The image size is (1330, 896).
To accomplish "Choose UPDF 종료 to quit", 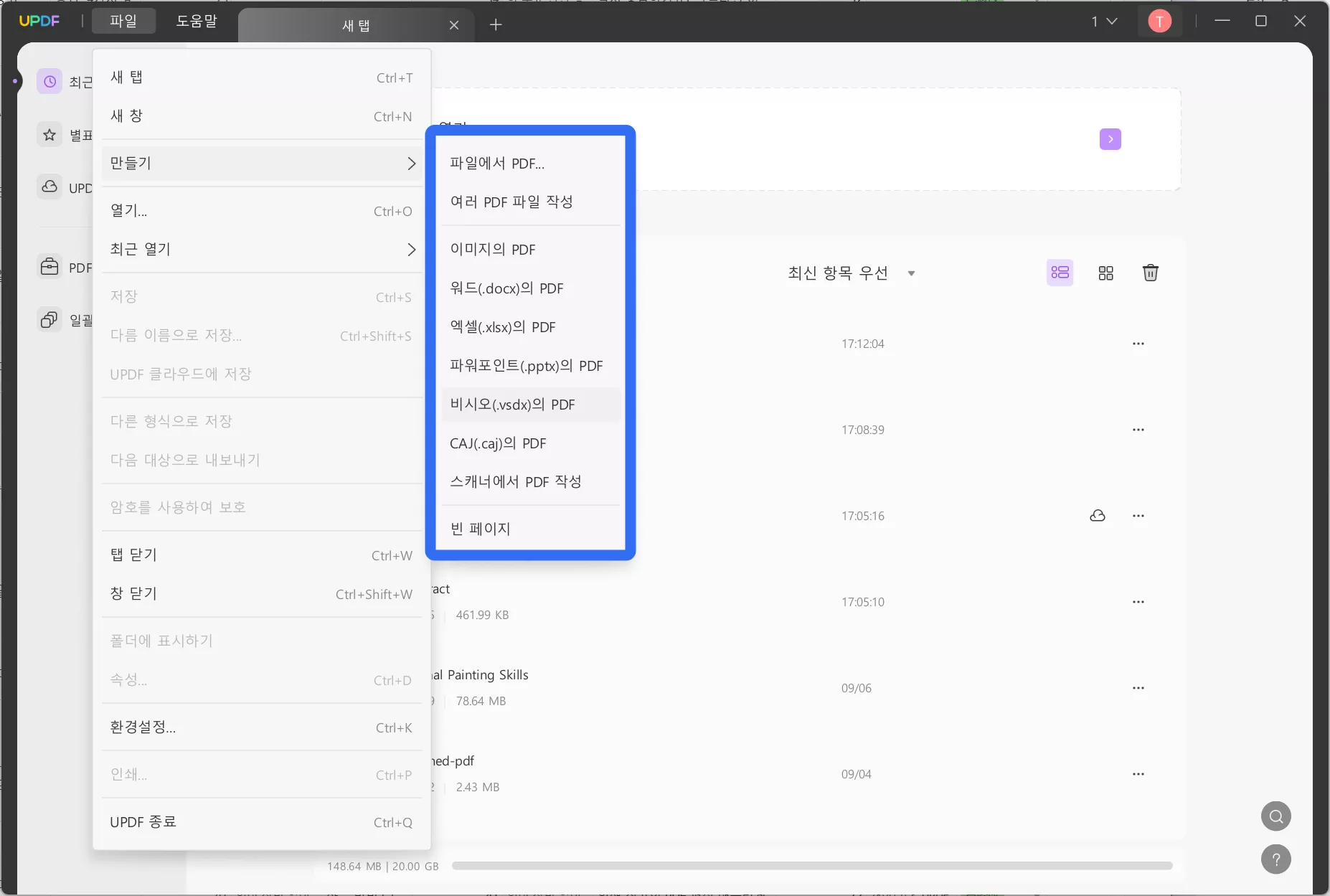I will point(262,822).
